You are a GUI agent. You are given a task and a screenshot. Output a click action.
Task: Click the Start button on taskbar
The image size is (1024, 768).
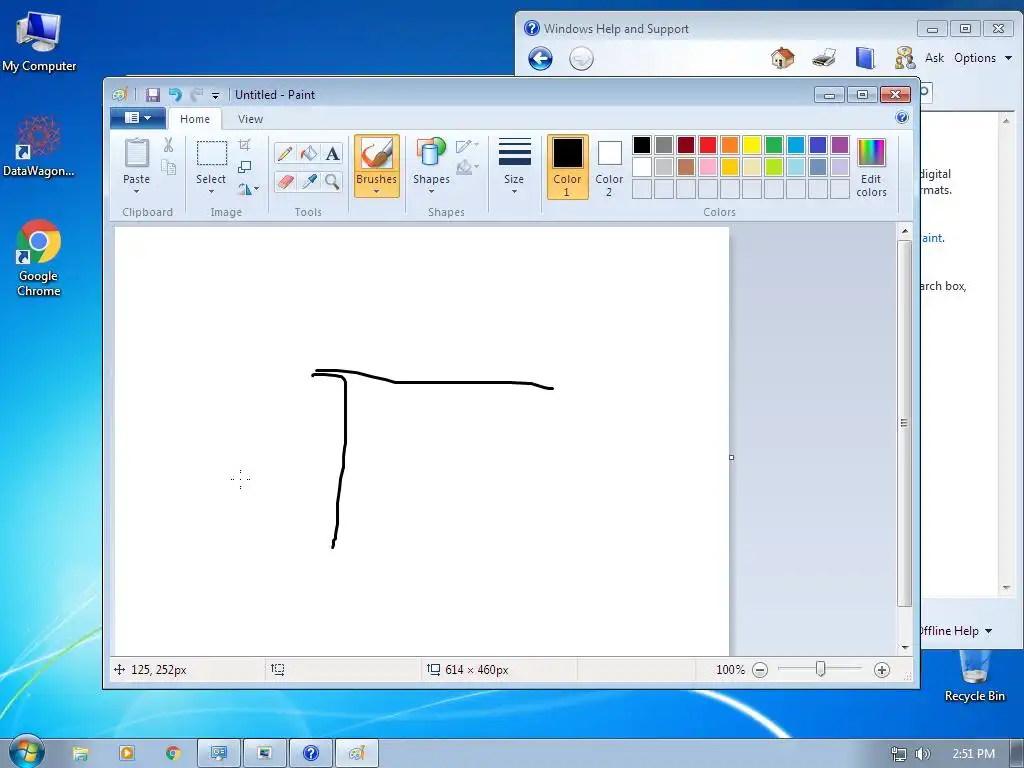pos(25,751)
